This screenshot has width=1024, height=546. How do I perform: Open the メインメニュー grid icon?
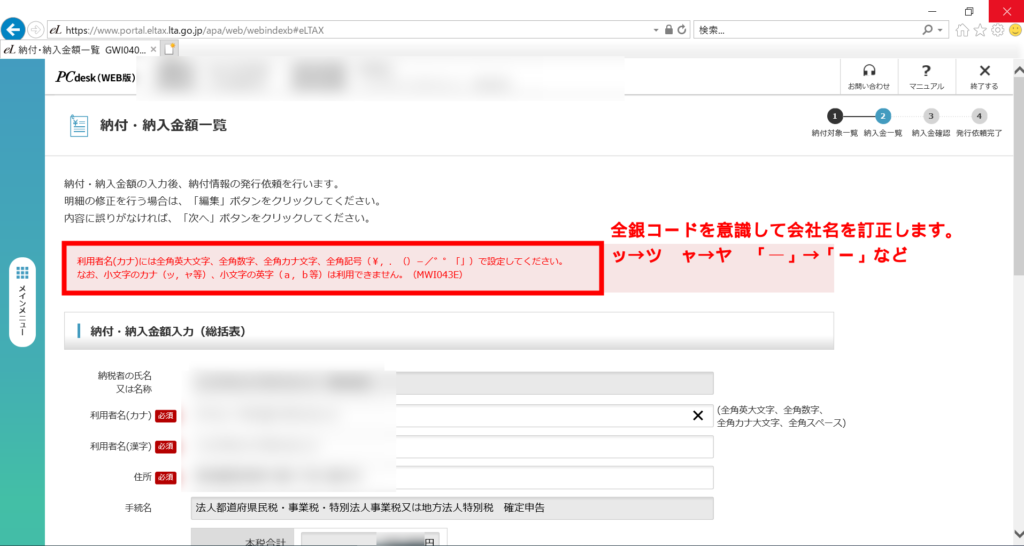point(22,273)
